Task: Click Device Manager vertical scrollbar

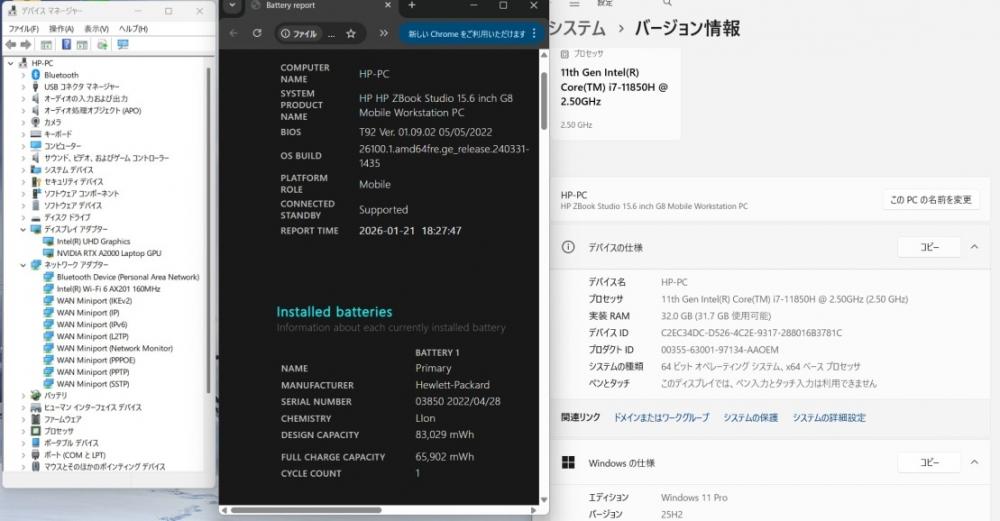Action: (x=209, y=230)
